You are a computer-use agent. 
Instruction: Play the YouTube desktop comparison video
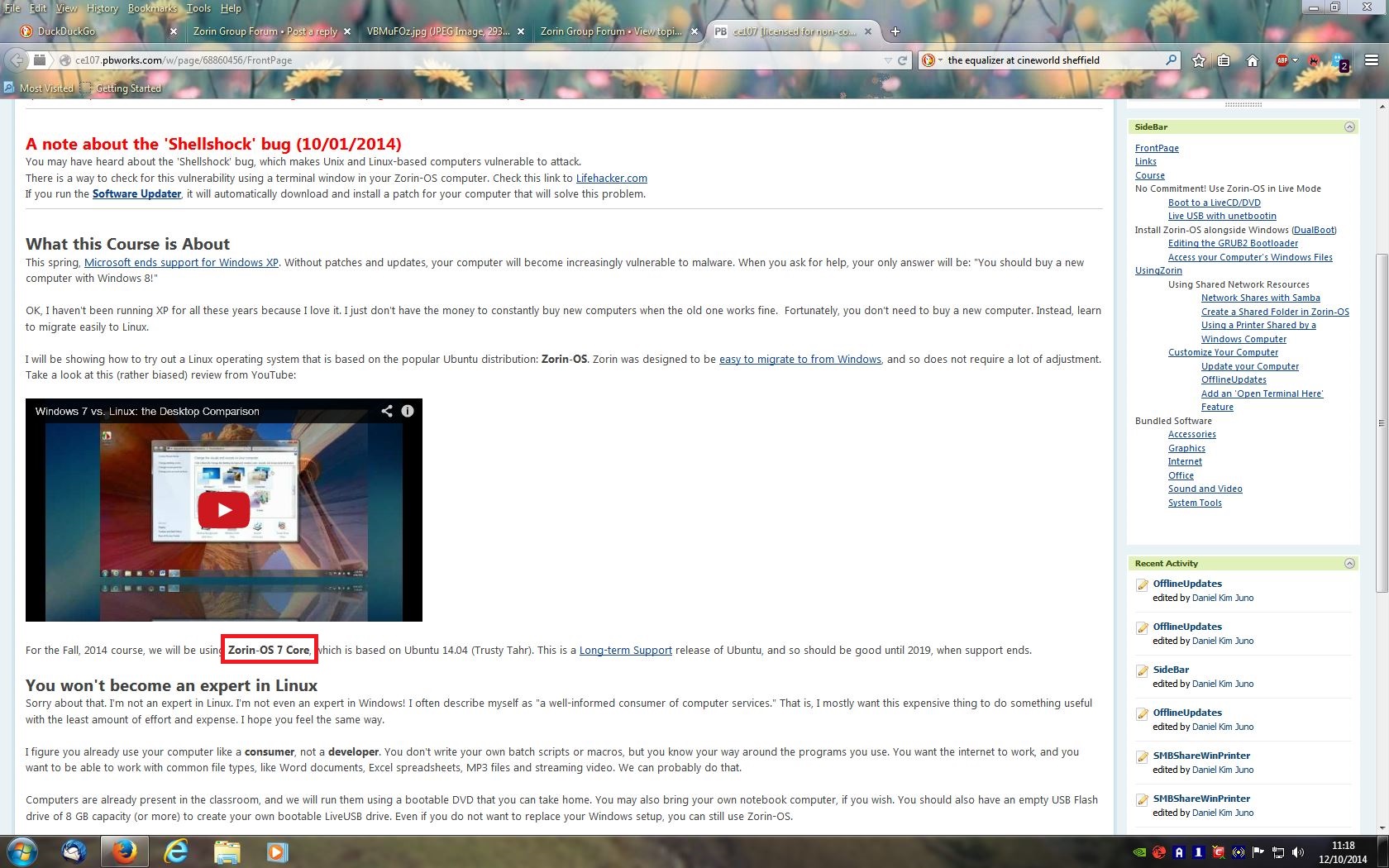tap(224, 510)
